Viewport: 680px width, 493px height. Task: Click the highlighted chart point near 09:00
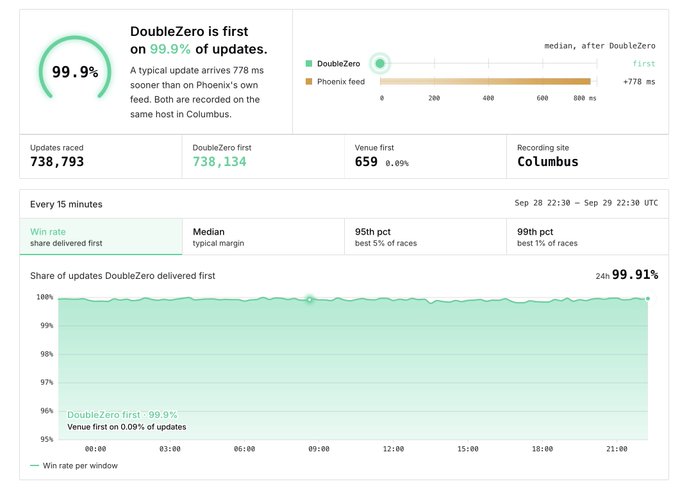pos(310,300)
